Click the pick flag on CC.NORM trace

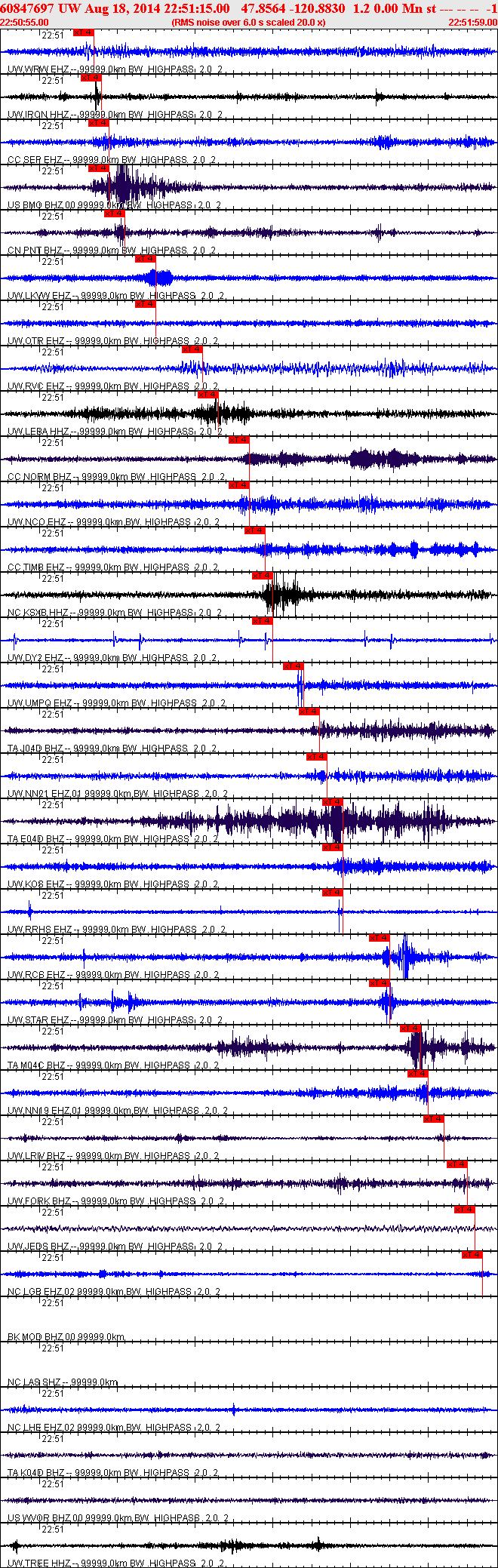click(238, 440)
